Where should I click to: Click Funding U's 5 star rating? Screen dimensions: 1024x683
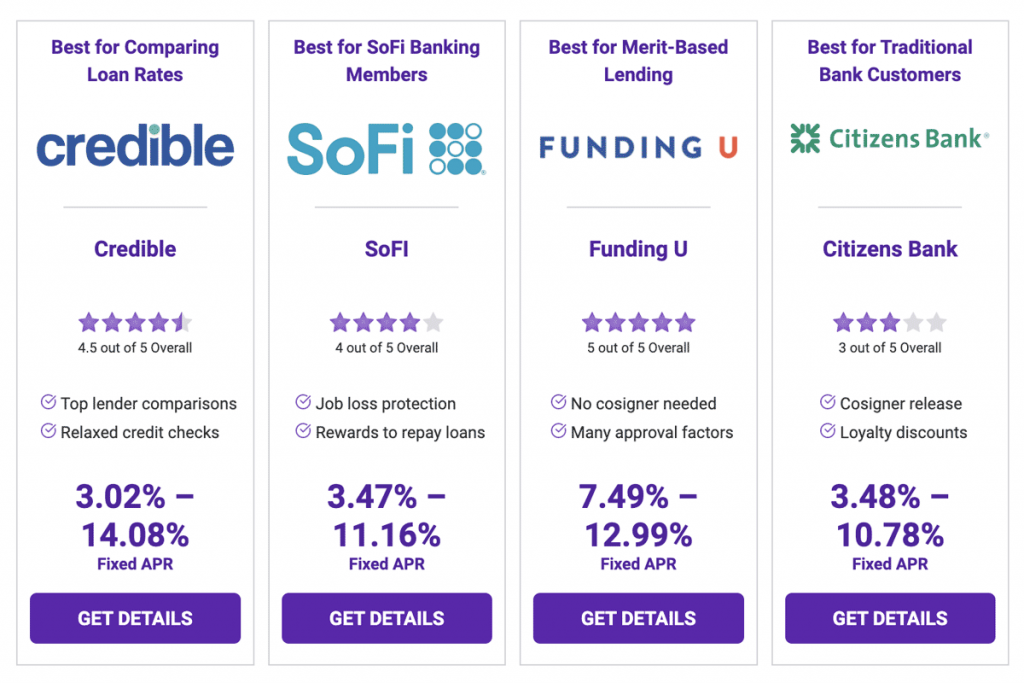[x=638, y=323]
